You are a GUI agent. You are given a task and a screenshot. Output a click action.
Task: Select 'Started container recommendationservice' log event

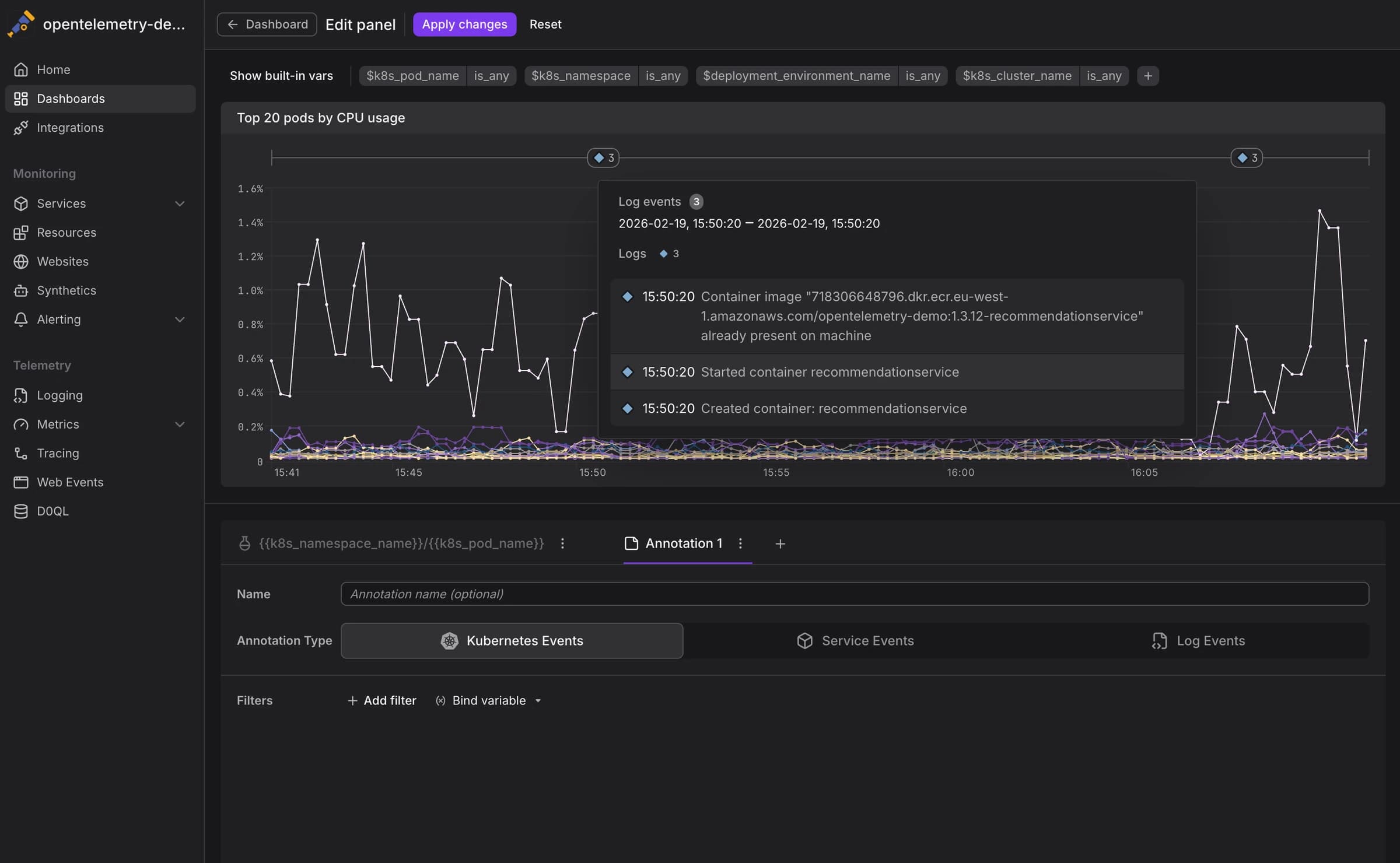pyautogui.click(x=897, y=372)
